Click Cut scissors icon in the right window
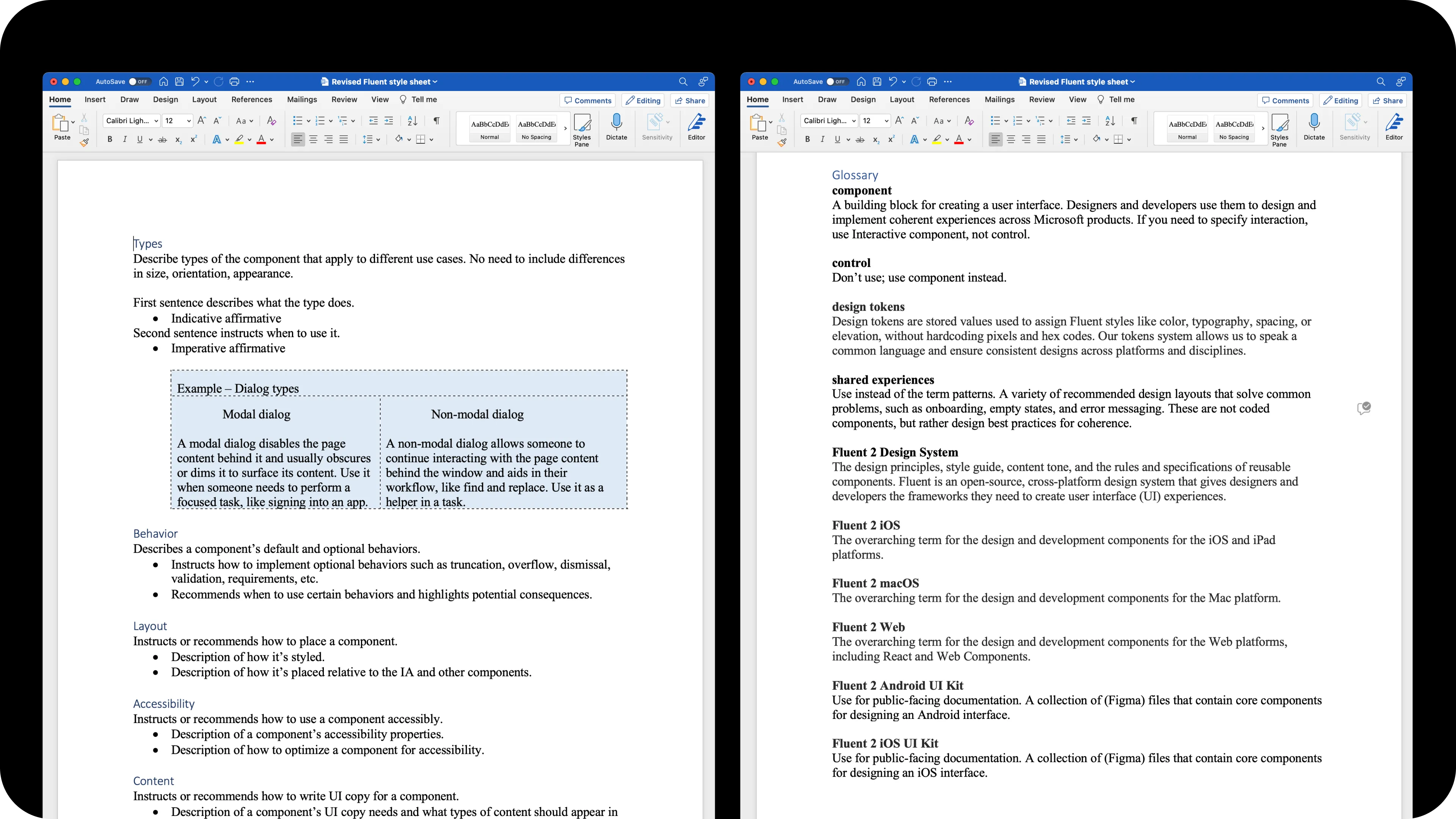Image resolution: width=1456 pixels, height=819 pixels. (x=782, y=117)
